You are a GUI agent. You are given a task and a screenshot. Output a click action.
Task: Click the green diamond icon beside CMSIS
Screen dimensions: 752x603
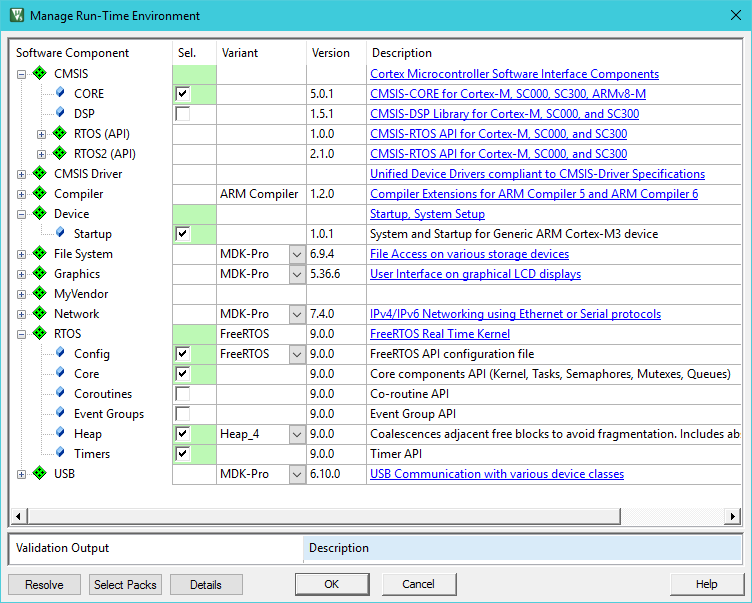pyautogui.click(x=40, y=74)
